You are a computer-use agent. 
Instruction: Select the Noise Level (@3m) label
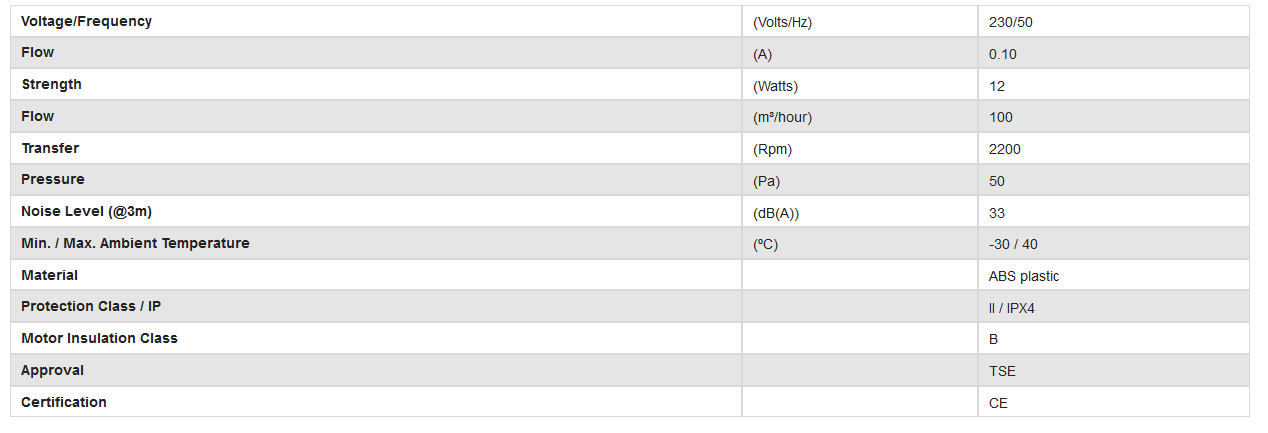pos(86,211)
